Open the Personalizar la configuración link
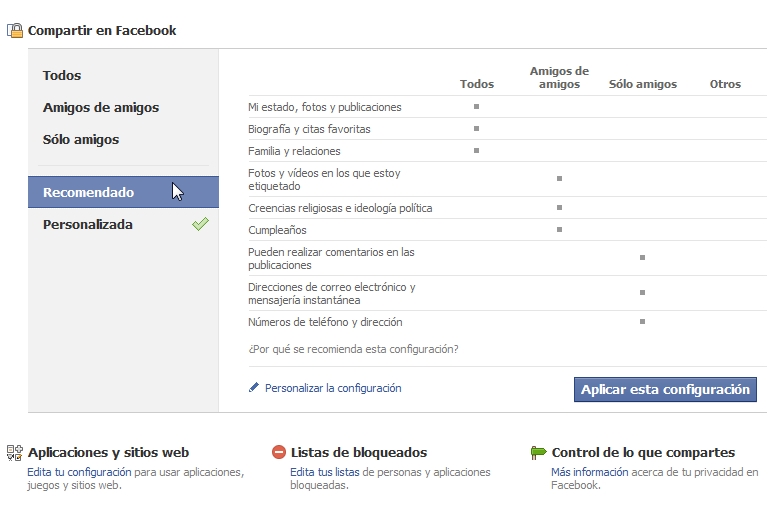 coord(333,388)
